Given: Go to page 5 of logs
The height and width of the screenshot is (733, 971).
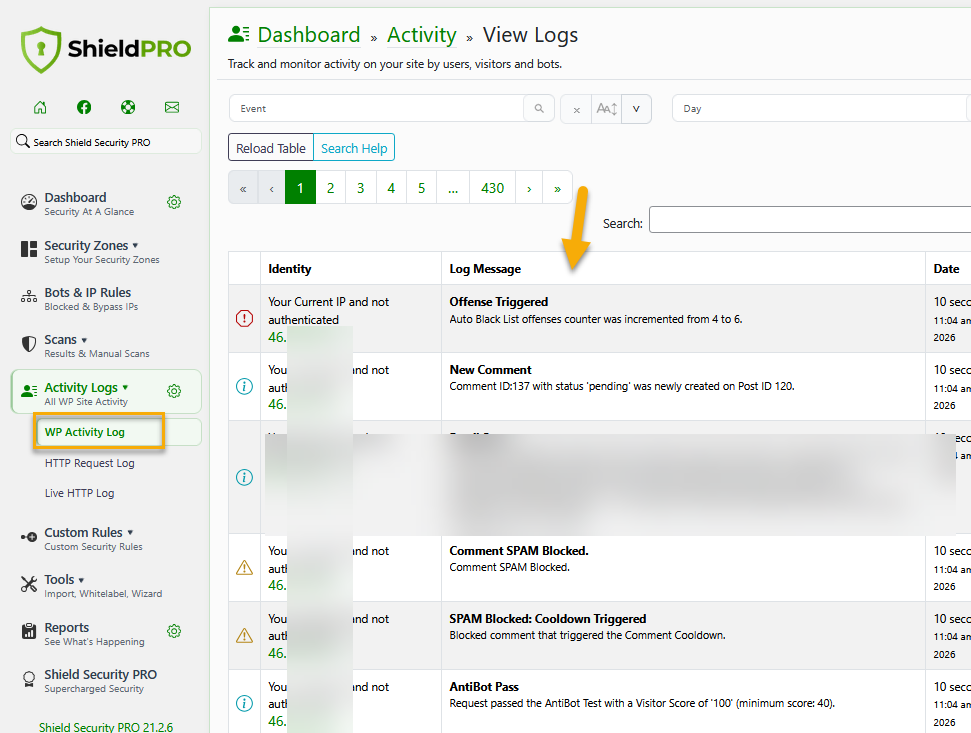Looking at the screenshot, I should (421, 188).
